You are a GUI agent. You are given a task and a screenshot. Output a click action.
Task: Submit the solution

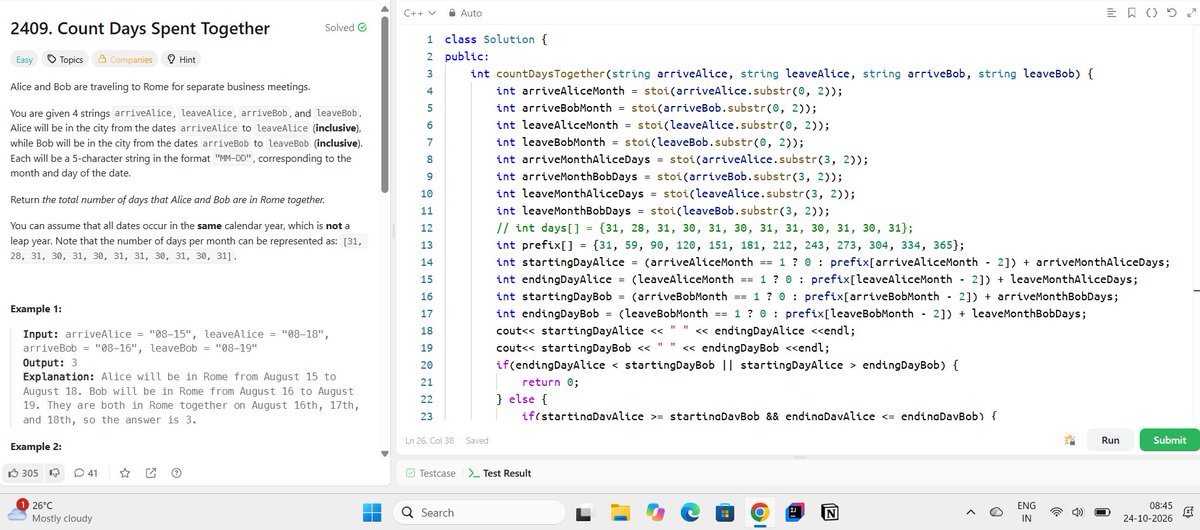[x=1169, y=440]
